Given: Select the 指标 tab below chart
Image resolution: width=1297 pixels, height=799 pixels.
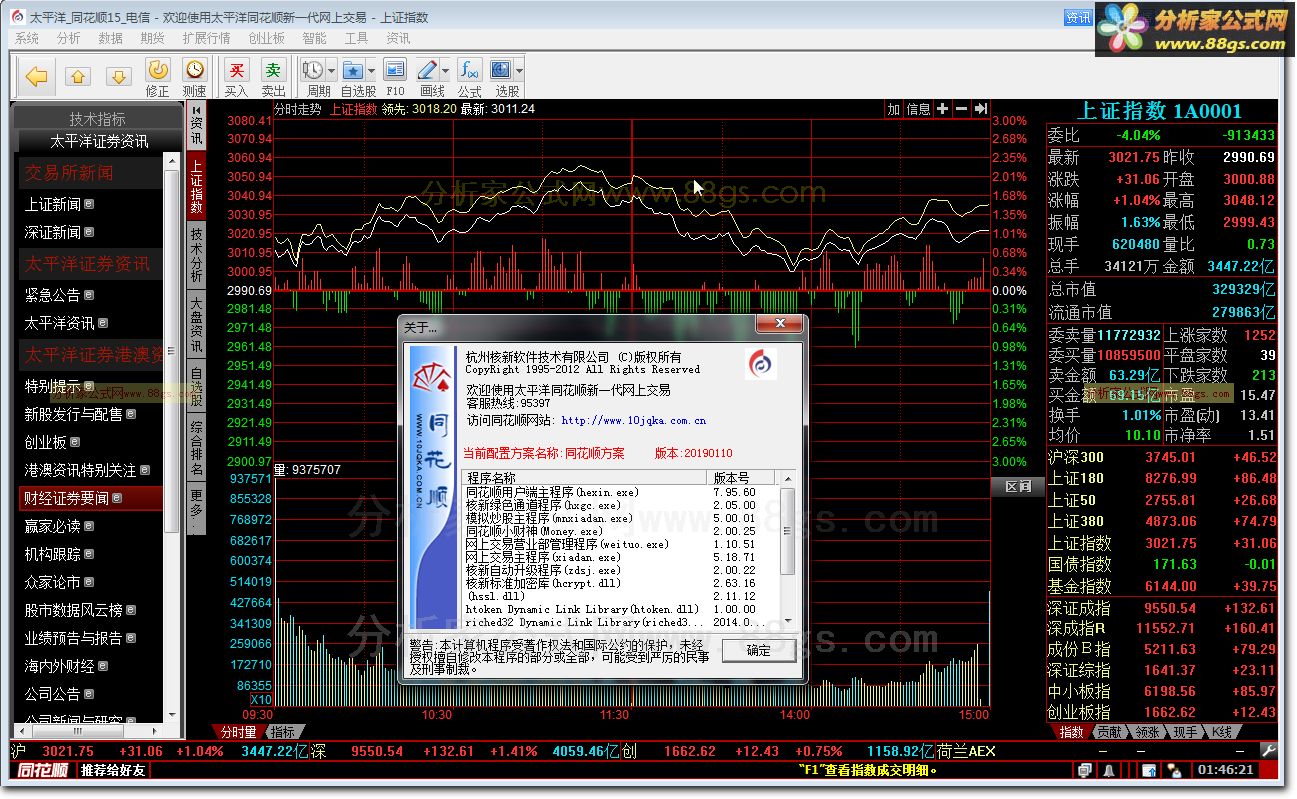Looking at the screenshot, I should 282,732.
